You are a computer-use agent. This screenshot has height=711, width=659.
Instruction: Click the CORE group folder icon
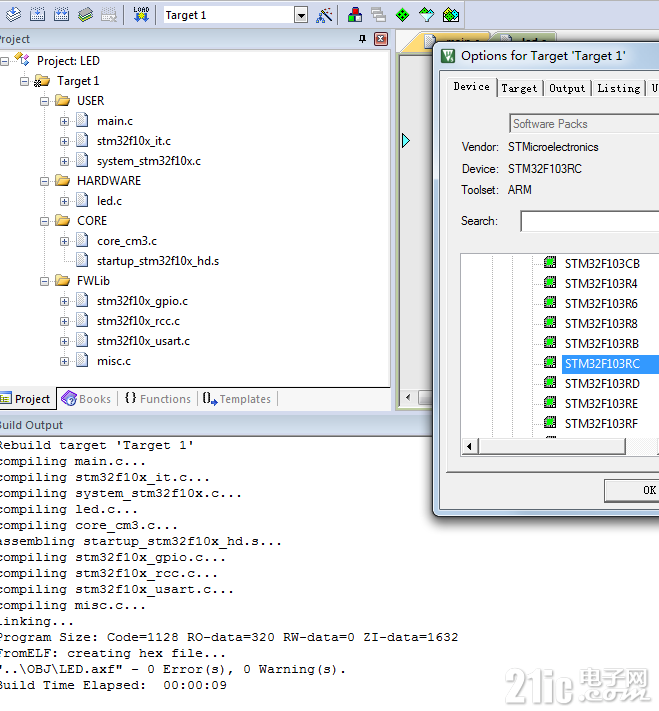(x=63, y=220)
